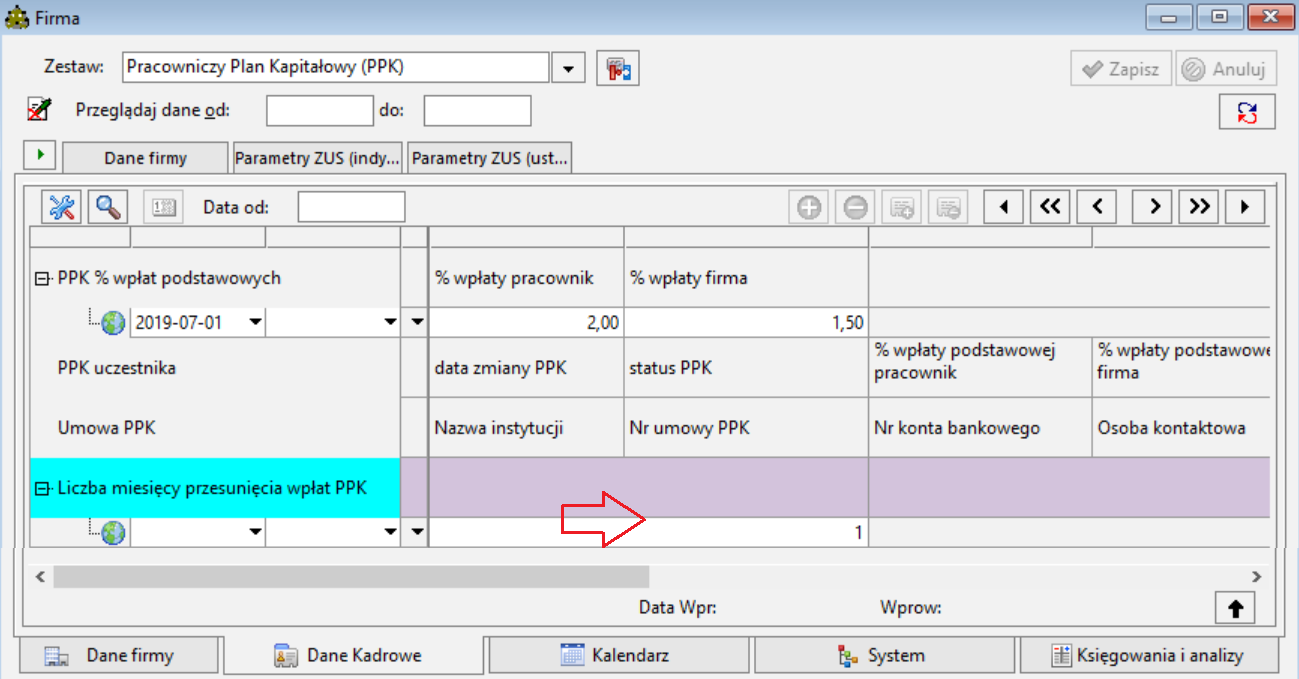Click the Przeglądaj dane od date field
Screen dimensions: 1299x679
pos(319,110)
